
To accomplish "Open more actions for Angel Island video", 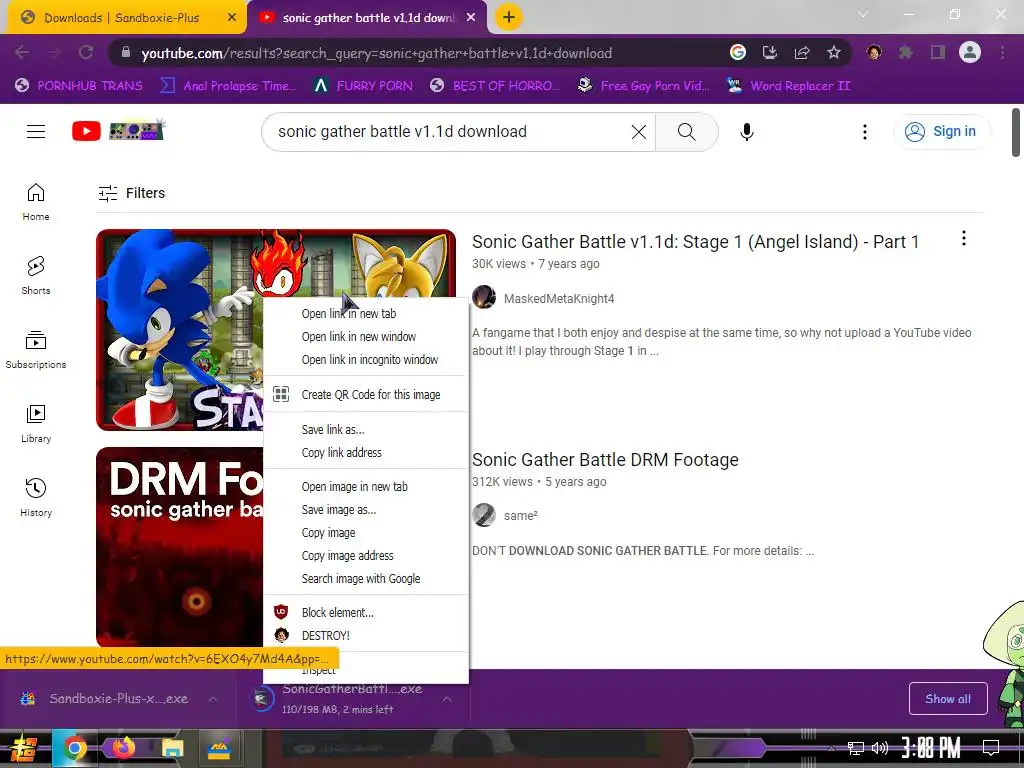I will pos(963,238).
